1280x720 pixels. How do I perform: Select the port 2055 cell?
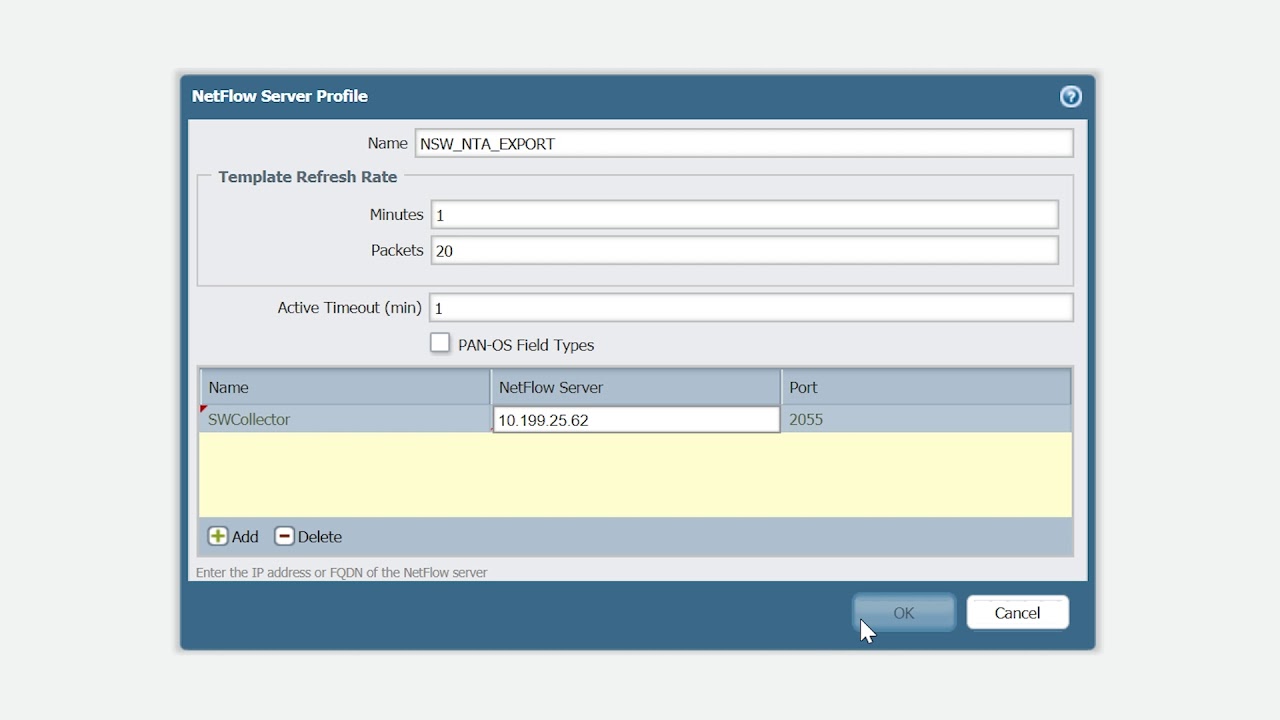[x=926, y=419]
